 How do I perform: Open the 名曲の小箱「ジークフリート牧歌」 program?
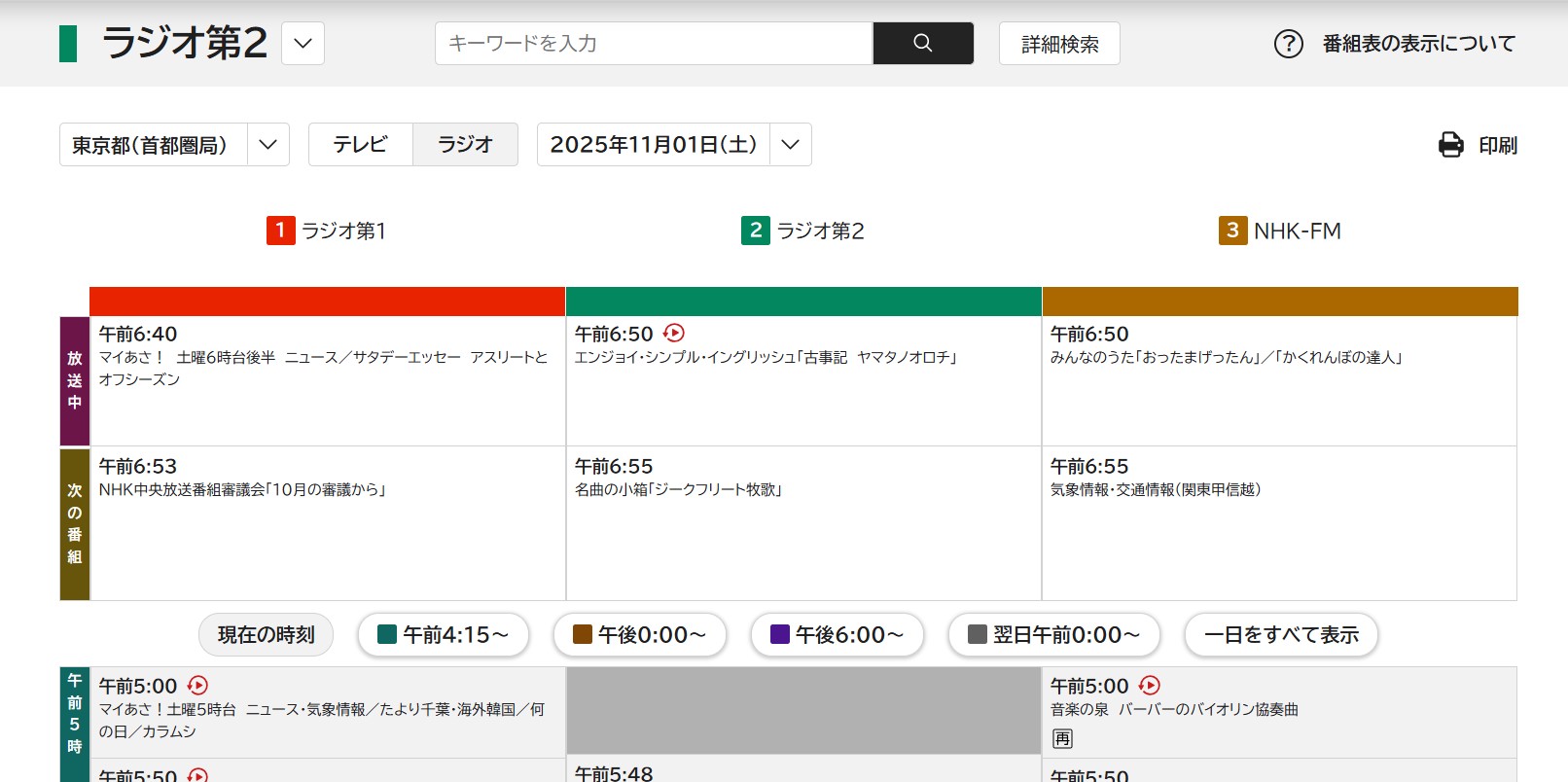pyautogui.click(x=679, y=489)
